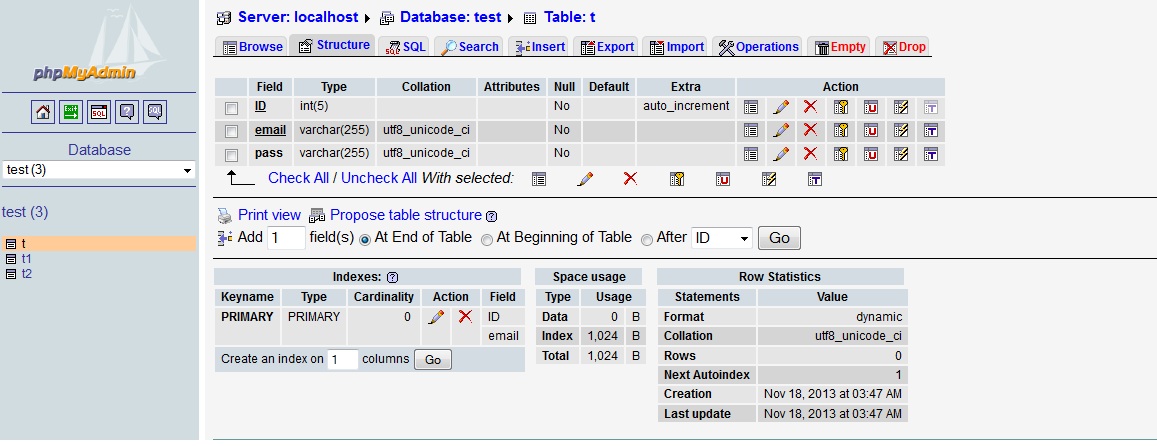
Task: Click With selected Fulltext icon
Action: (x=815, y=179)
